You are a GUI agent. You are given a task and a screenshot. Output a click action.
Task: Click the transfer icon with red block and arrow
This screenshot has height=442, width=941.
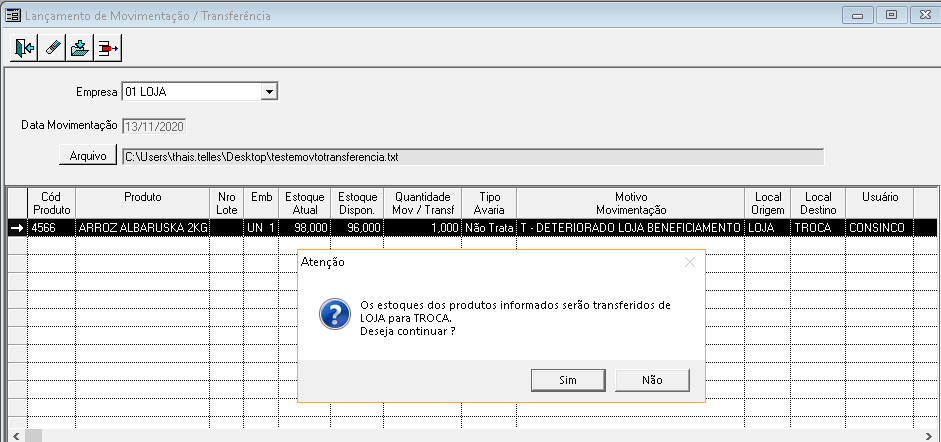pyautogui.click(x=108, y=48)
